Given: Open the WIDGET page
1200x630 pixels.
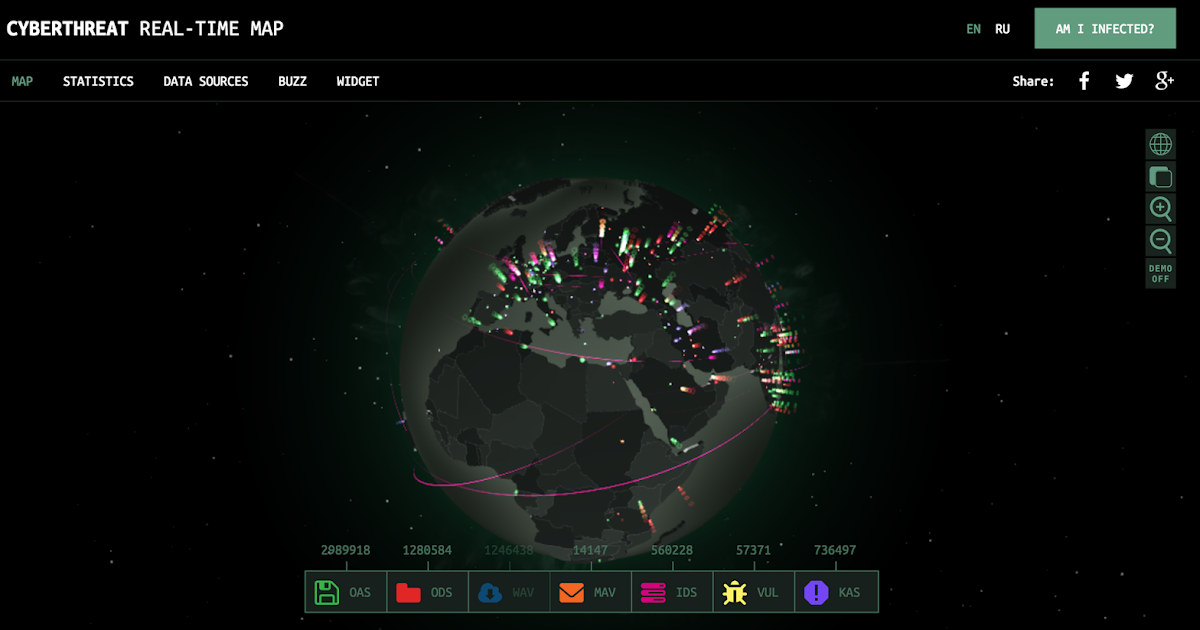Looking at the screenshot, I should pyautogui.click(x=357, y=81).
